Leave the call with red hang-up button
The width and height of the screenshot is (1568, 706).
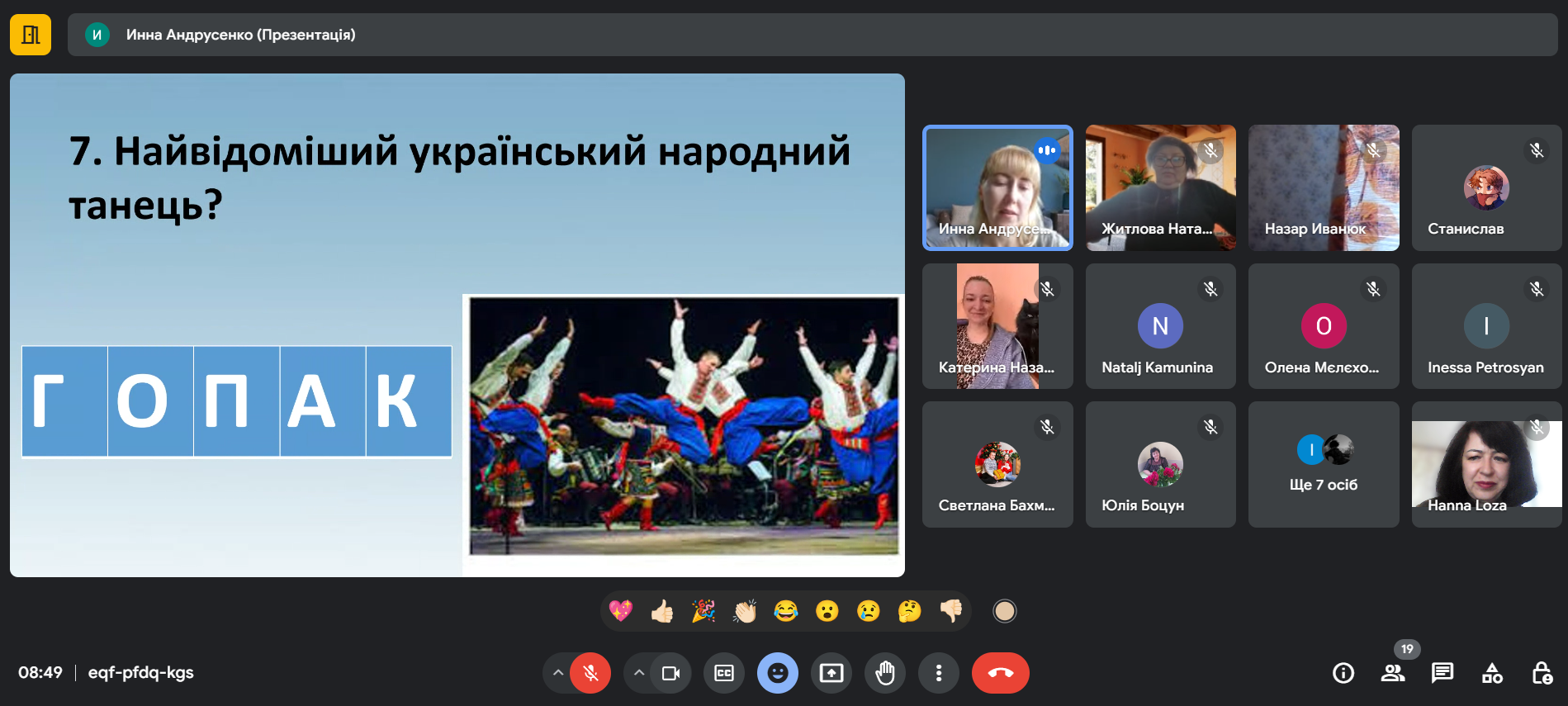pyautogui.click(x=1000, y=673)
